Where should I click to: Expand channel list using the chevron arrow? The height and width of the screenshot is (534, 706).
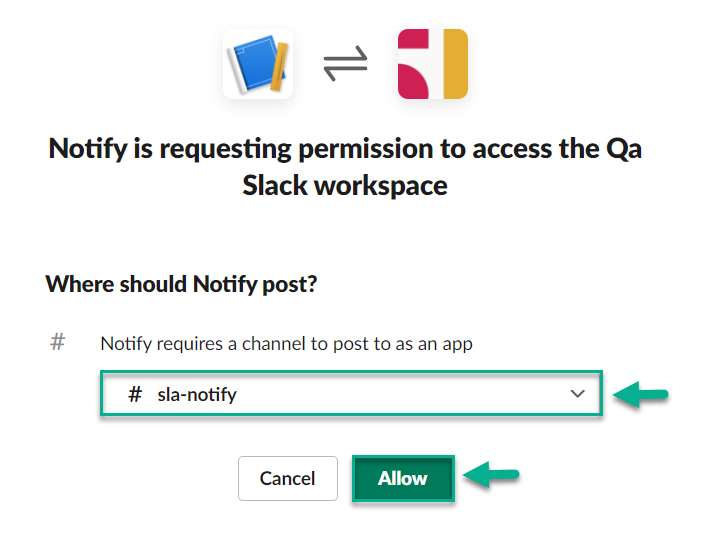click(577, 394)
